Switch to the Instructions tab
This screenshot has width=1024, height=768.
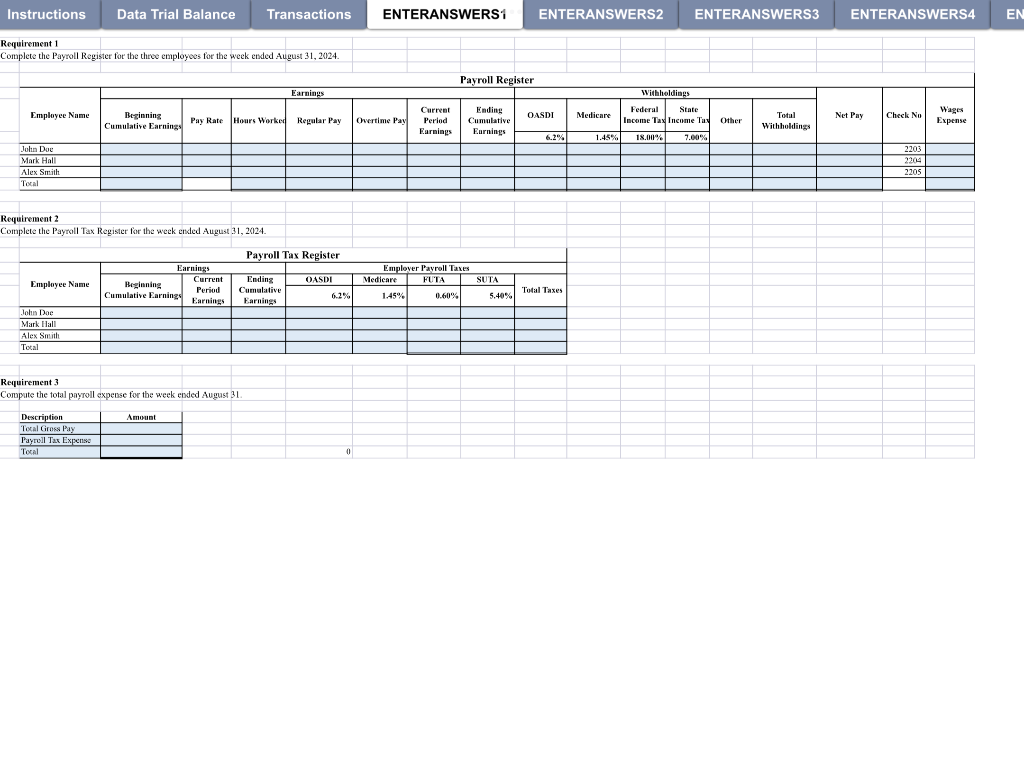click(x=47, y=14)
